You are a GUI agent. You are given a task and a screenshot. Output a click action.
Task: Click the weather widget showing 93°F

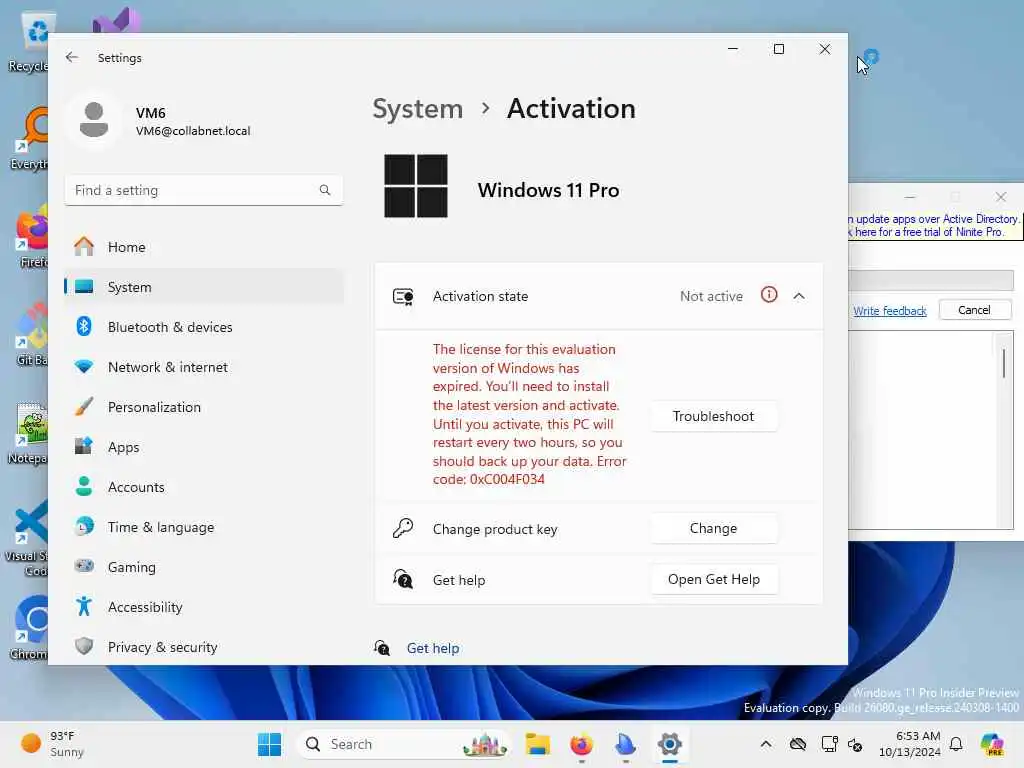tap(54, 744)
